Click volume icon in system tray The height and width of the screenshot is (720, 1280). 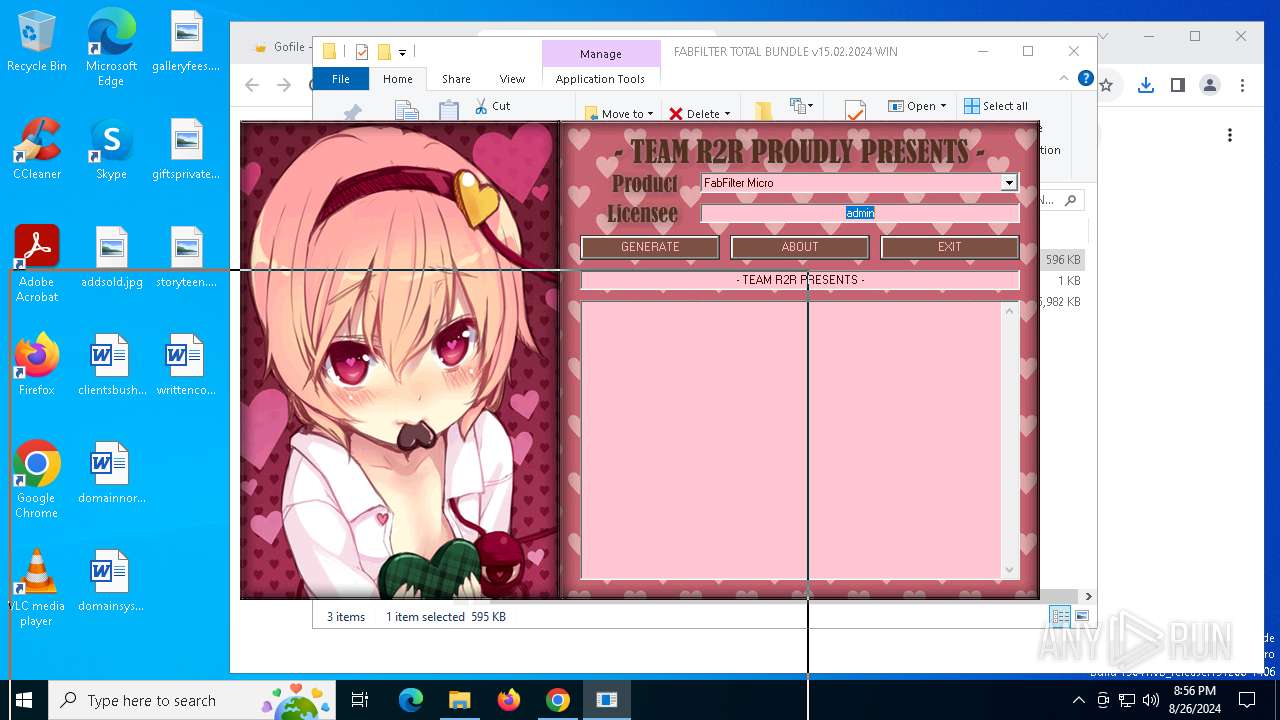coord(1151,700)
